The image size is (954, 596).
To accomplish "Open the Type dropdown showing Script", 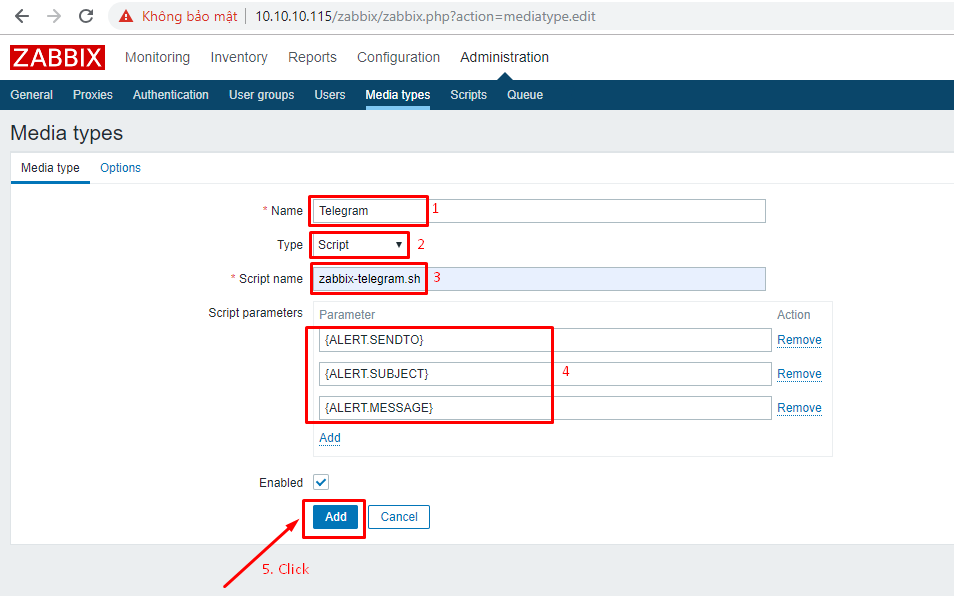I will click(x=360, y=245).
